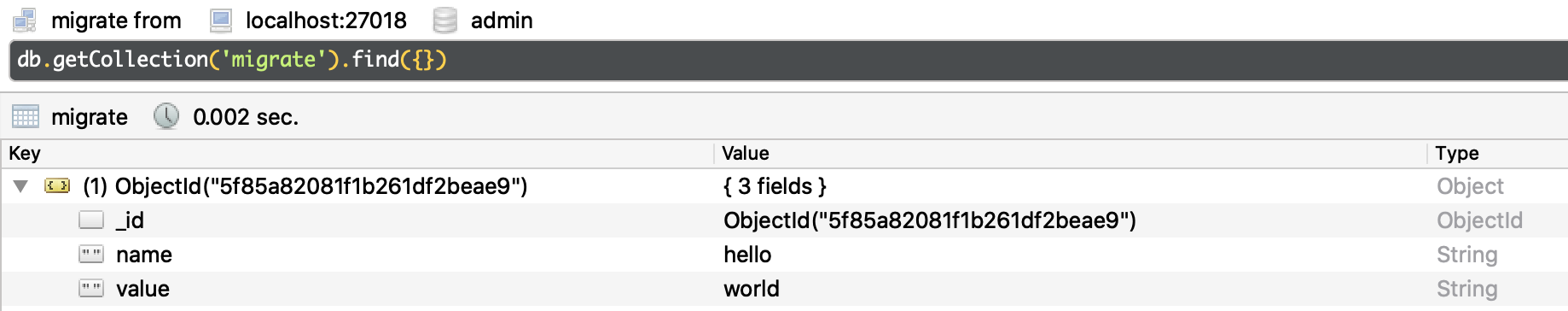This screenshot has width=1568, height=311.
Task: Click the localhost:27018 server icon
Action: tap(221, 20)
